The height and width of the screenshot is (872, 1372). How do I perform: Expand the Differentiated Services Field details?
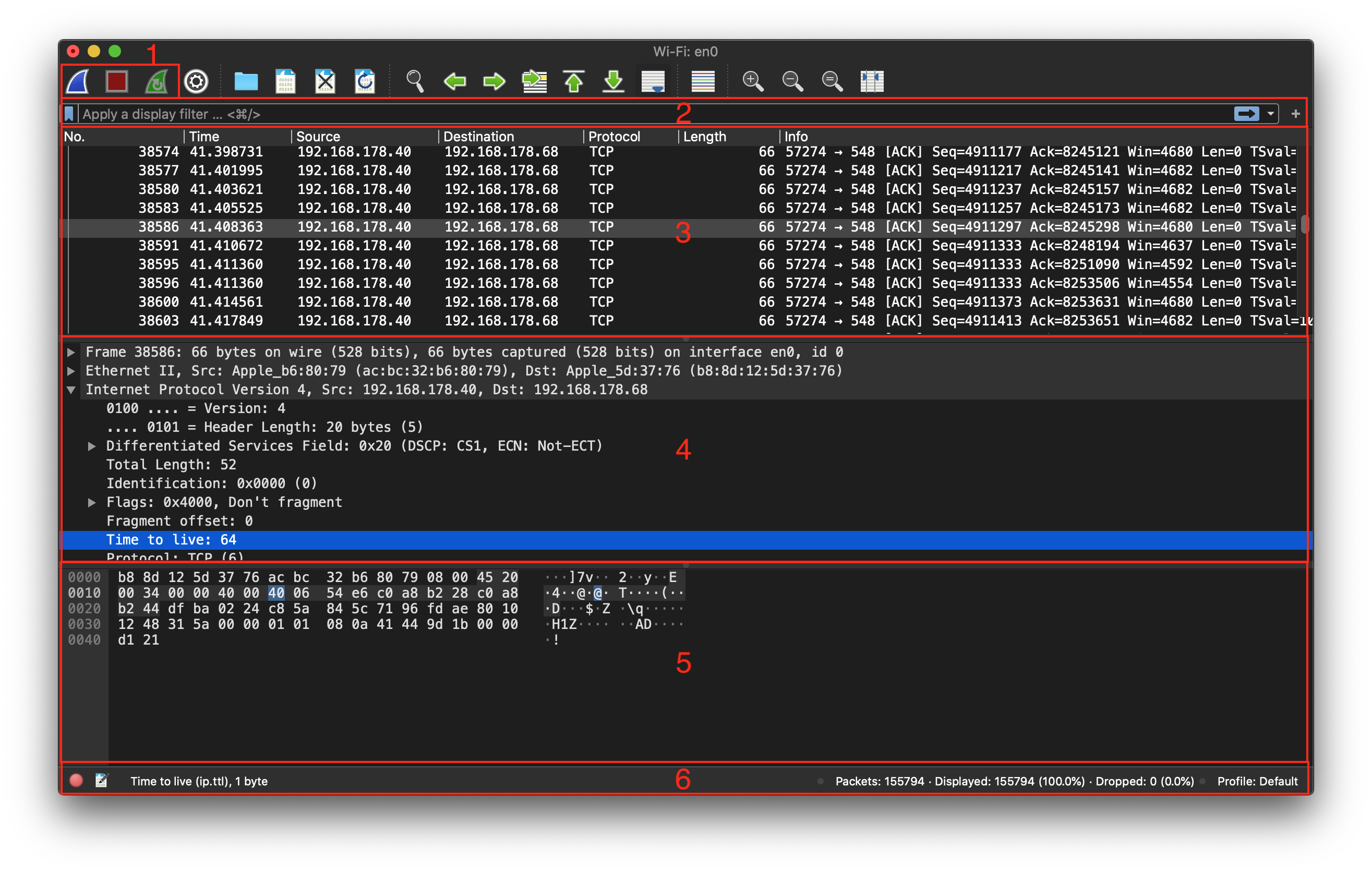click(92, 446)
